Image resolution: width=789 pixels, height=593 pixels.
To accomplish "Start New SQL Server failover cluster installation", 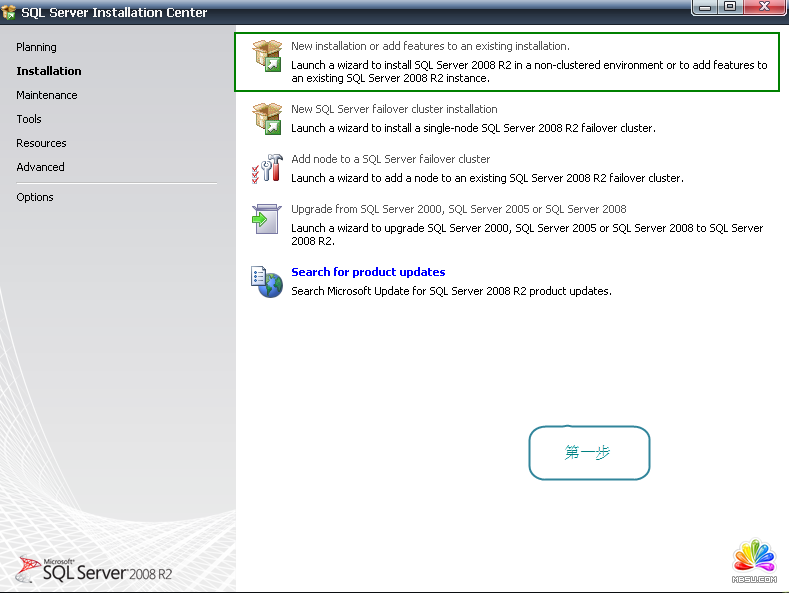I will 394,109.
